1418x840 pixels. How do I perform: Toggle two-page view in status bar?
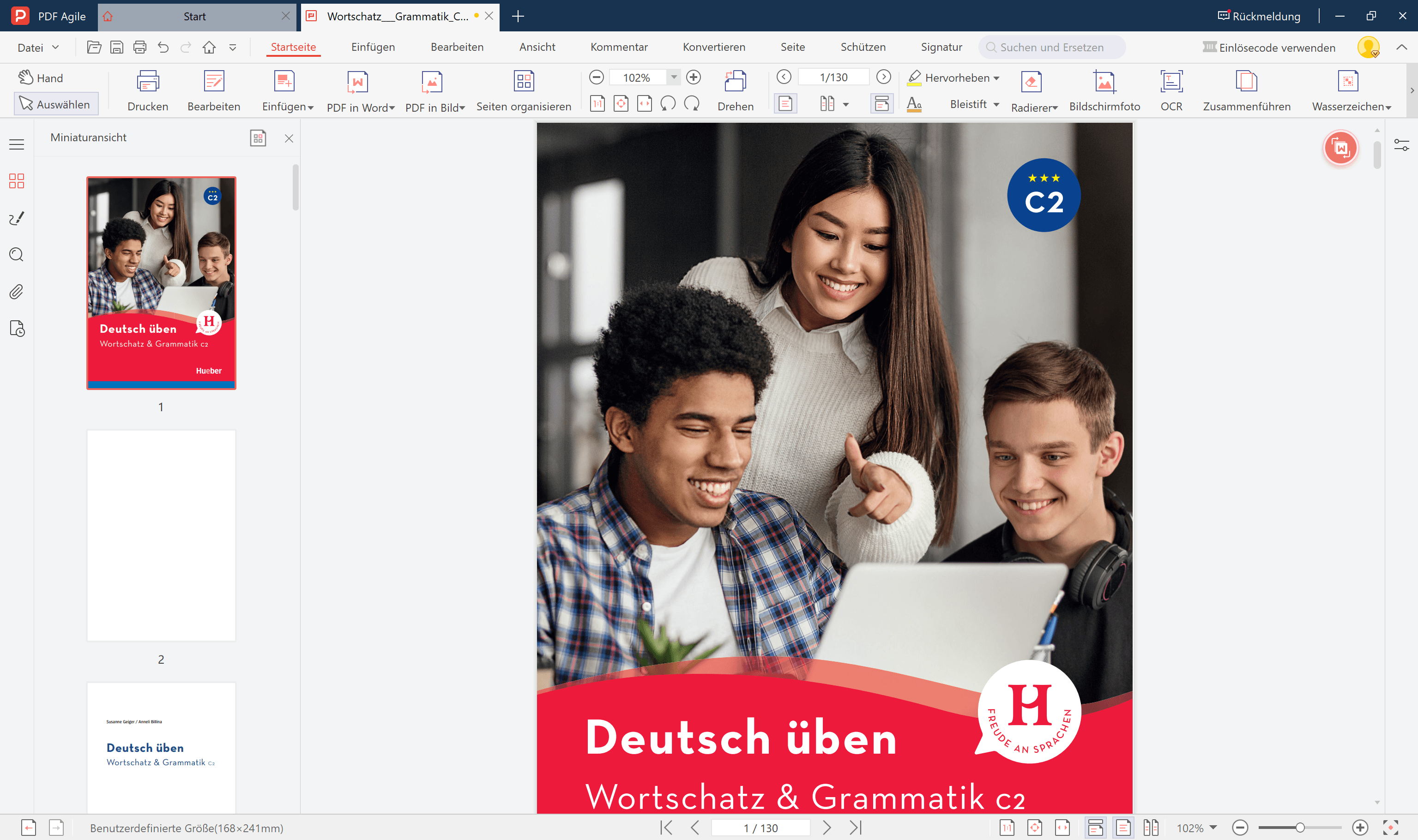[1151, 828]
